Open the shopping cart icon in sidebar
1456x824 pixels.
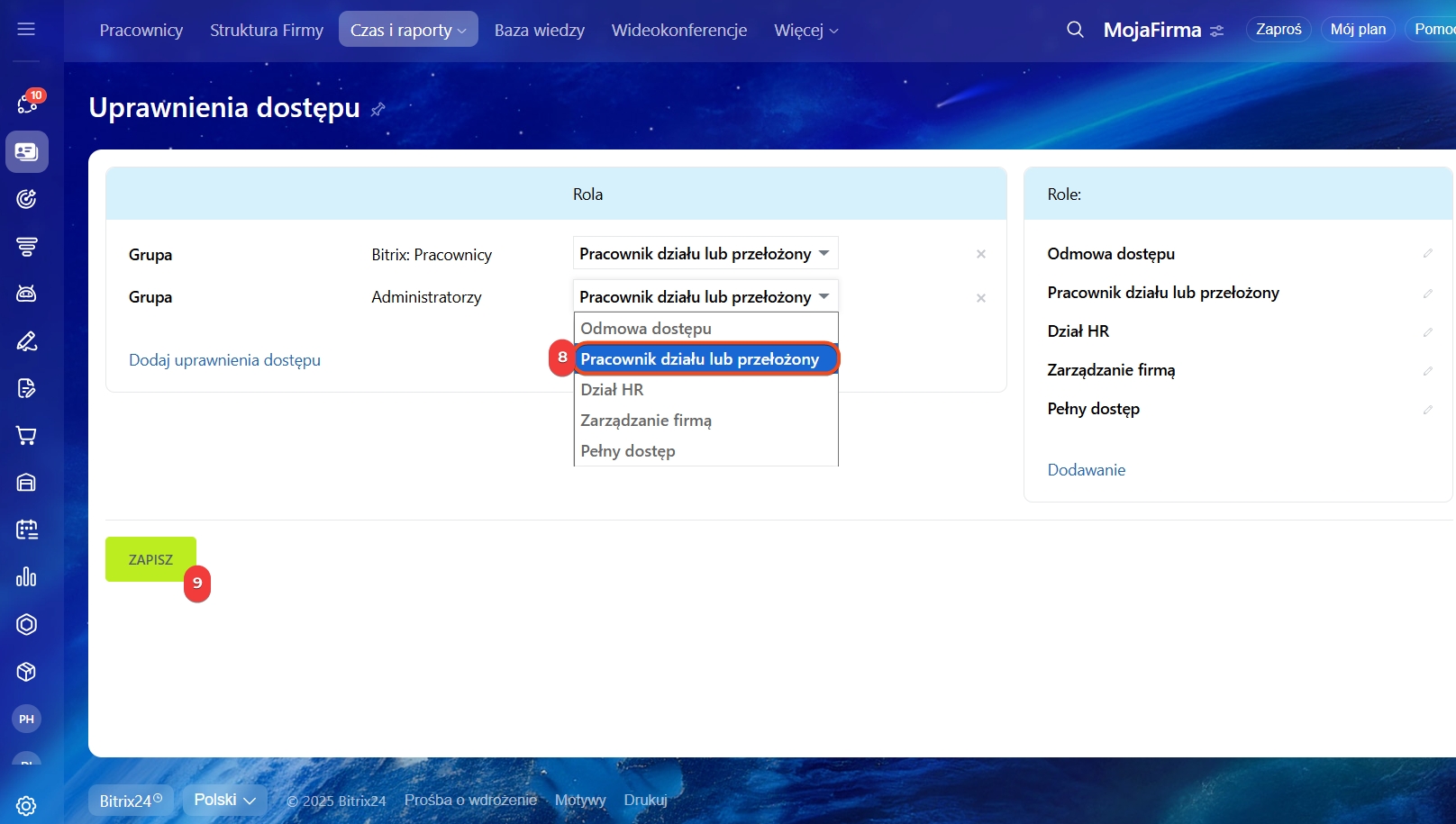pos(26,436)
